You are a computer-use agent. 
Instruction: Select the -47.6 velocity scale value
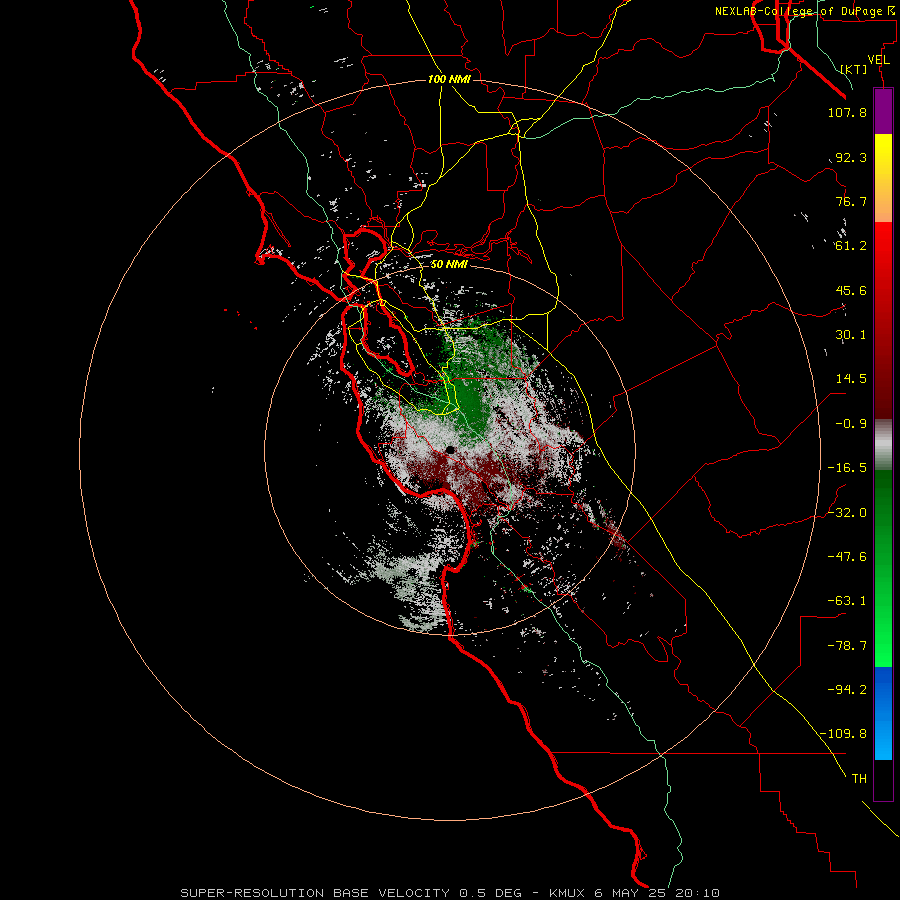(x=847, y=557)
